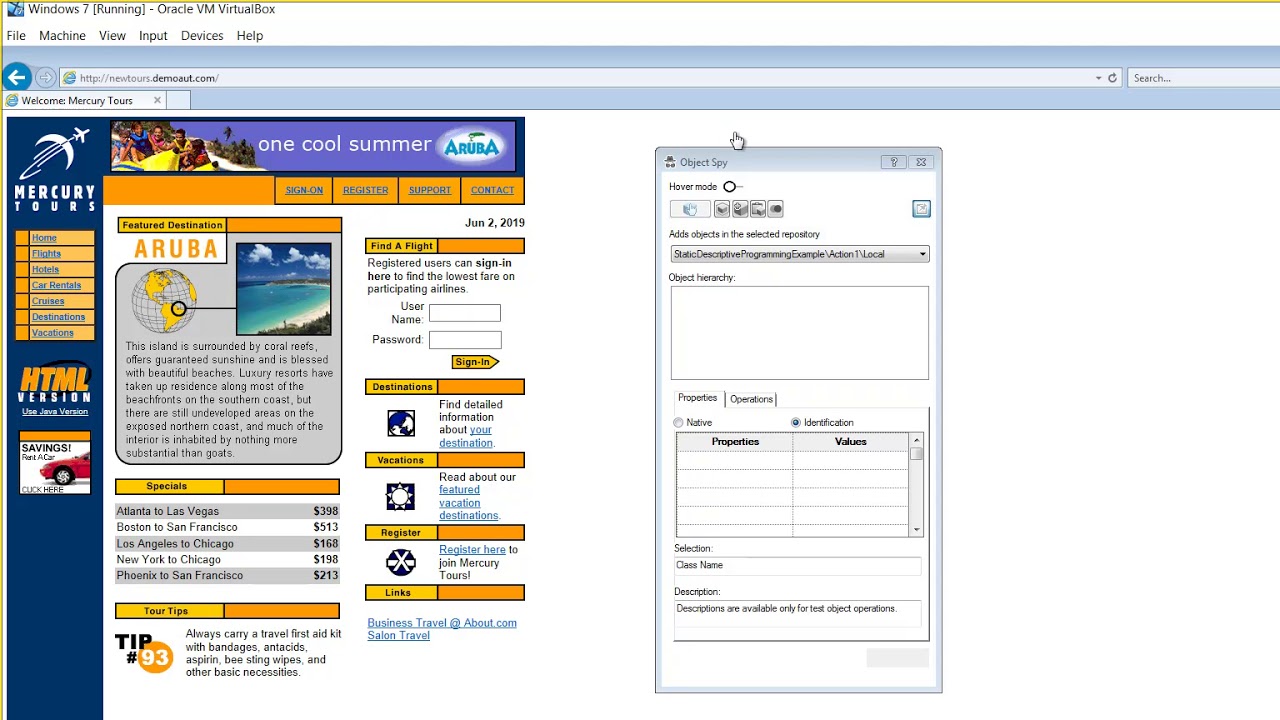The width and height of the screenshot is (1280, 720).
Task: Click the Vacations sun icon
Action: coord(400,496)
